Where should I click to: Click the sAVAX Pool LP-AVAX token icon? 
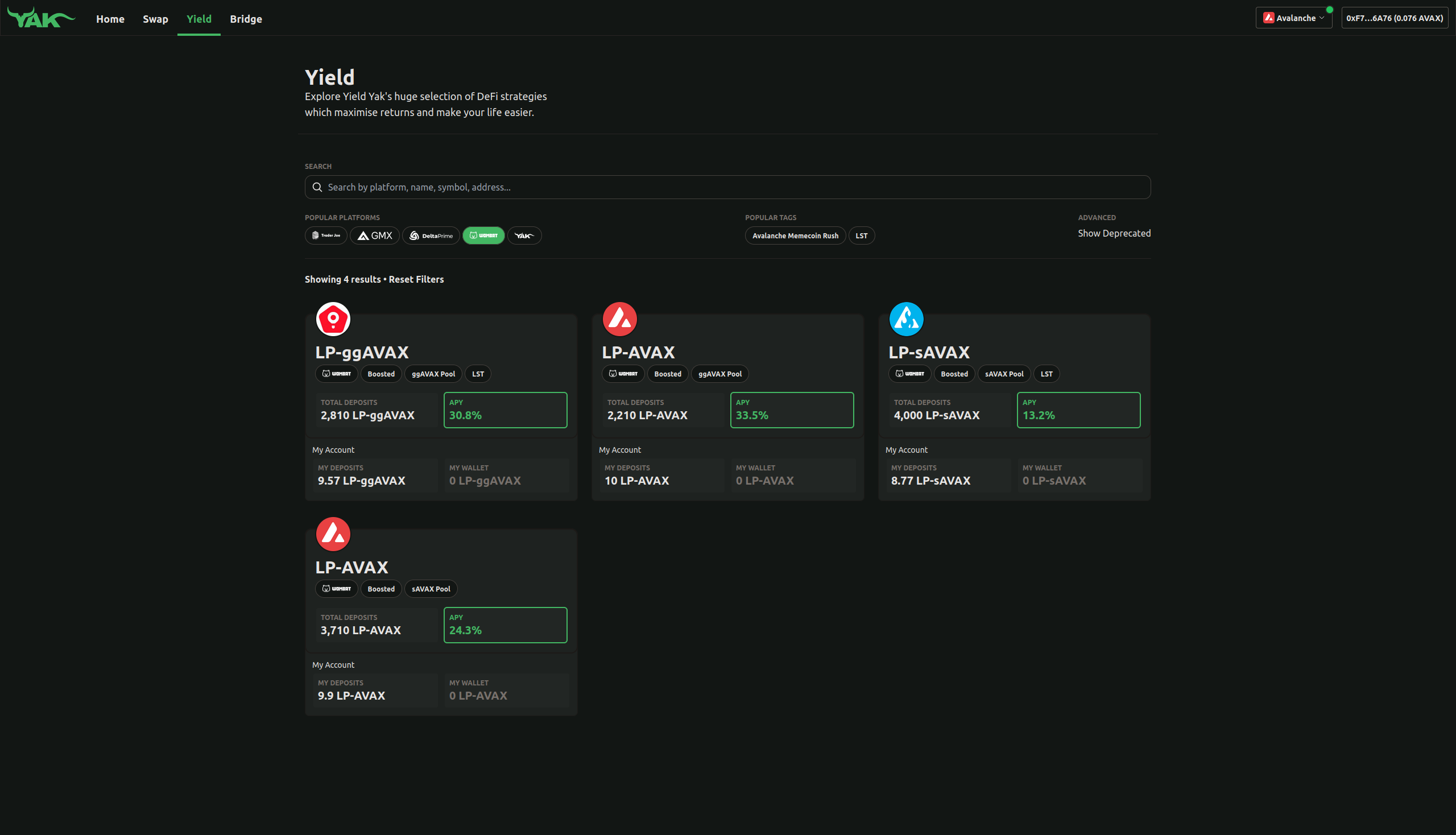point(333,534)
